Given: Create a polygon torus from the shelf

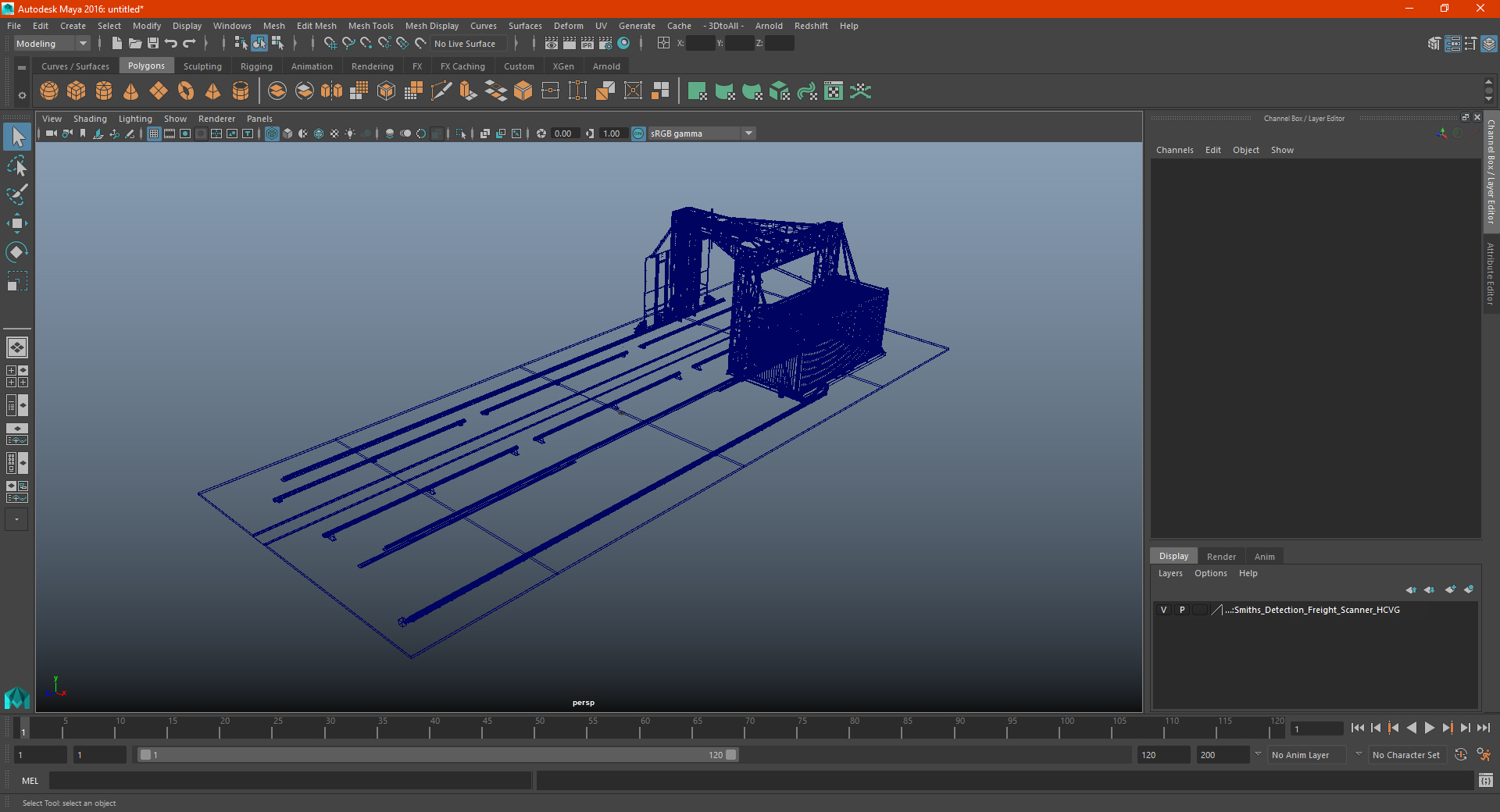Looking at the screenshot, I should coord(186,91).
